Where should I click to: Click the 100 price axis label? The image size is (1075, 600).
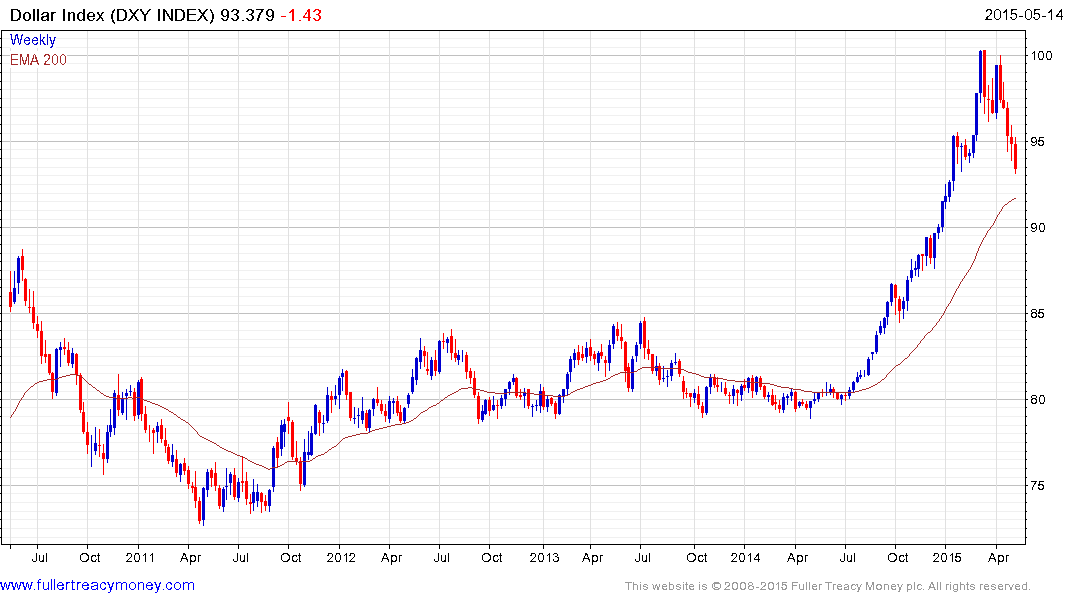pyautogui.click(x=1042, y=56)
